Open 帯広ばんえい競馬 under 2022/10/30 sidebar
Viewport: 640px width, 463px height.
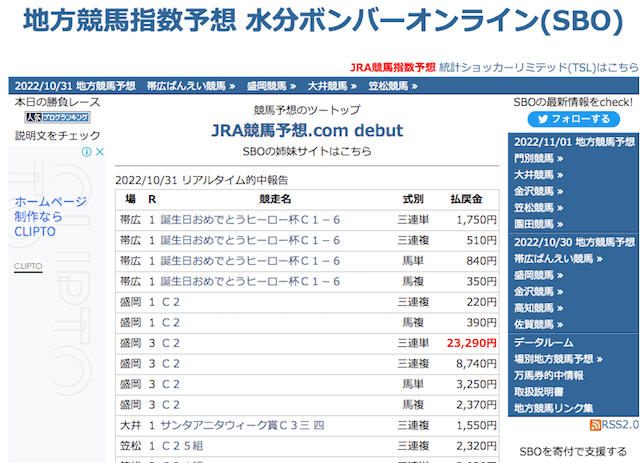pos(558,259)
